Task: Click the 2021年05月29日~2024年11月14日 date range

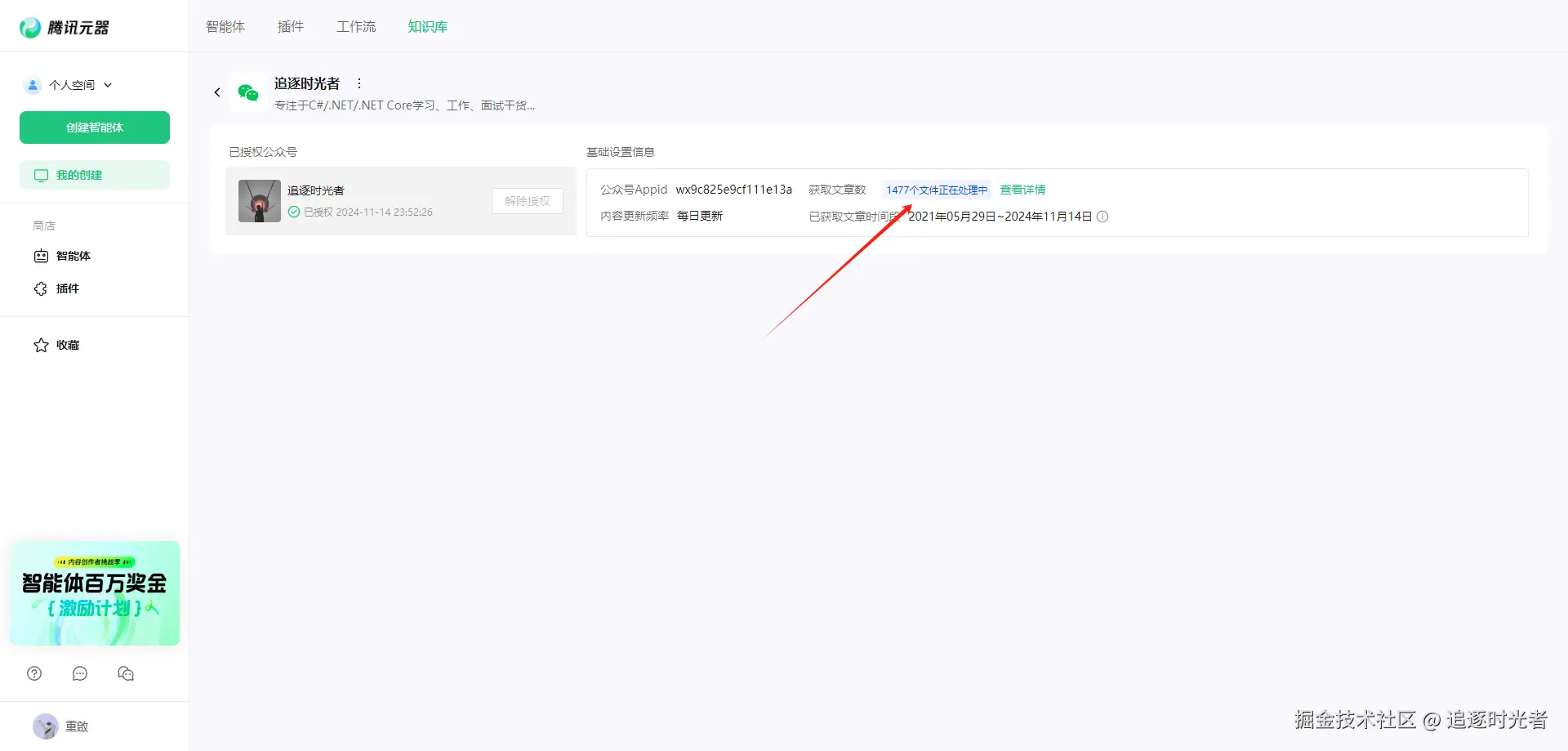Action: (1000, 217)
